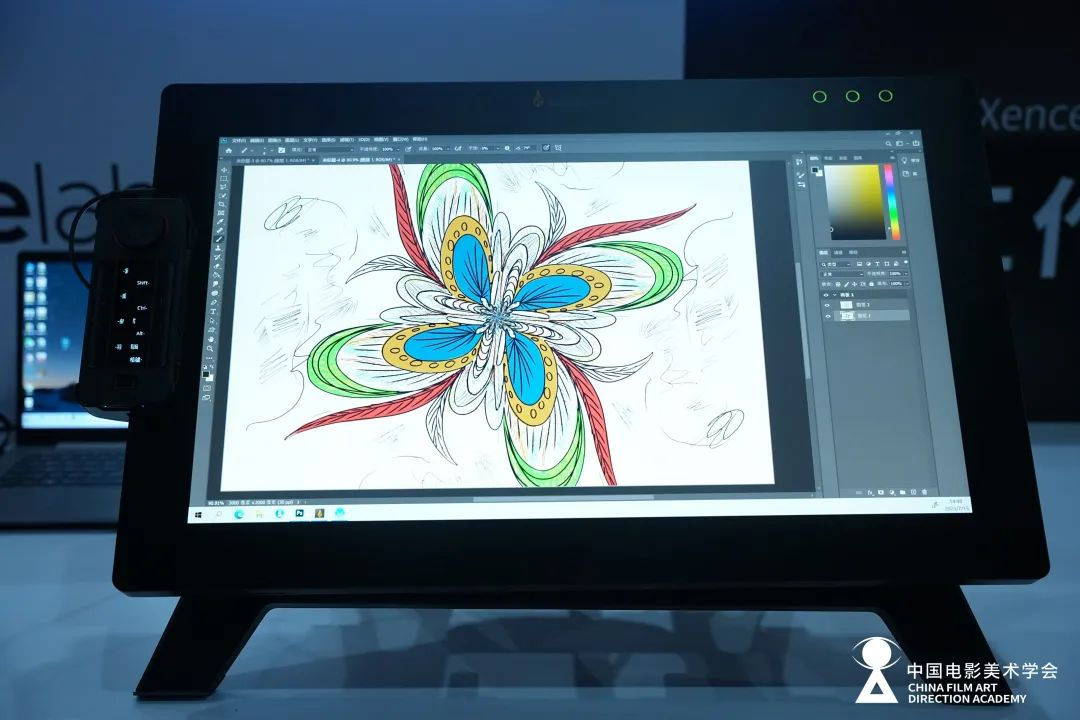Select the Clone Stamp tool
This screenshot has width=1080, height=720.
(x=218, y=248)
